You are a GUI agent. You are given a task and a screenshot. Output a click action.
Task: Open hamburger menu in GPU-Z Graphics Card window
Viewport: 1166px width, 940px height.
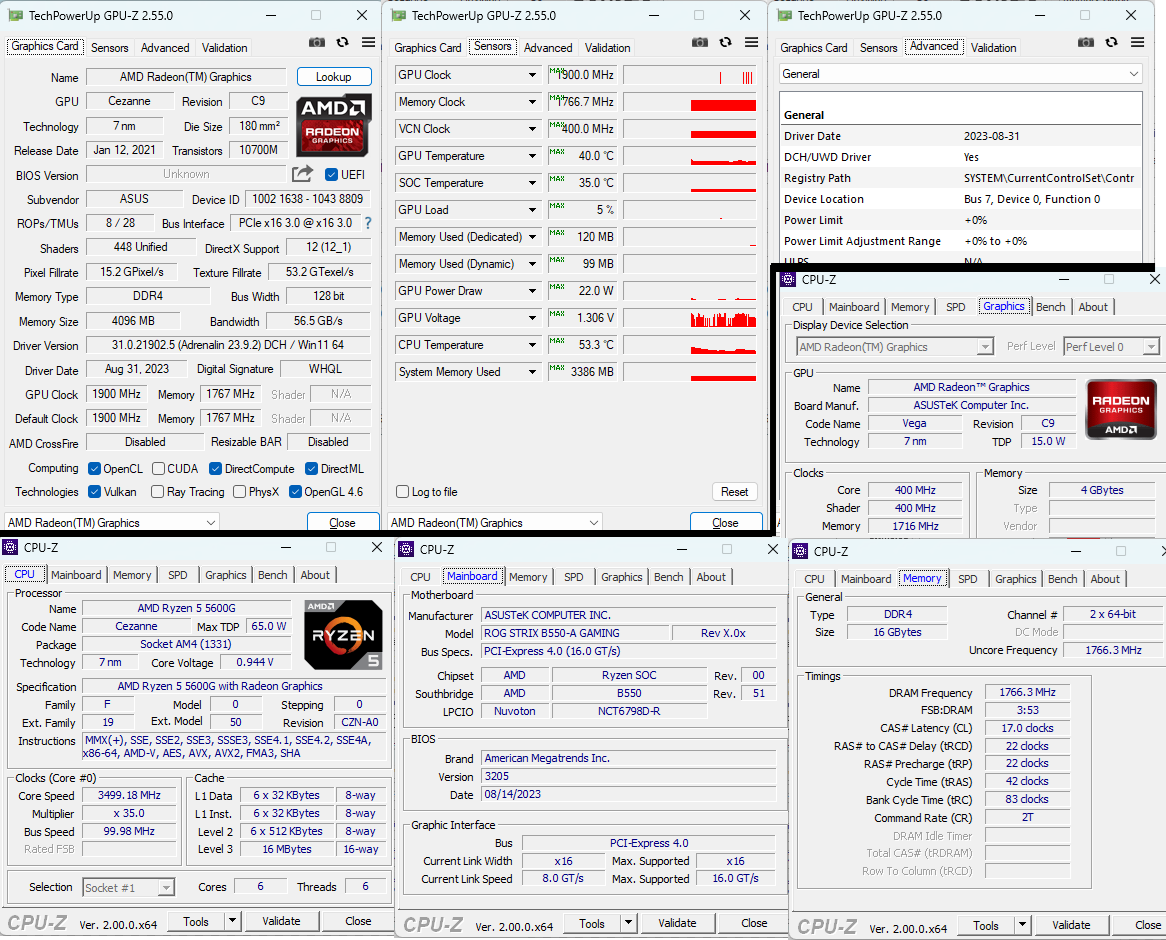click(x=368, y=42)
